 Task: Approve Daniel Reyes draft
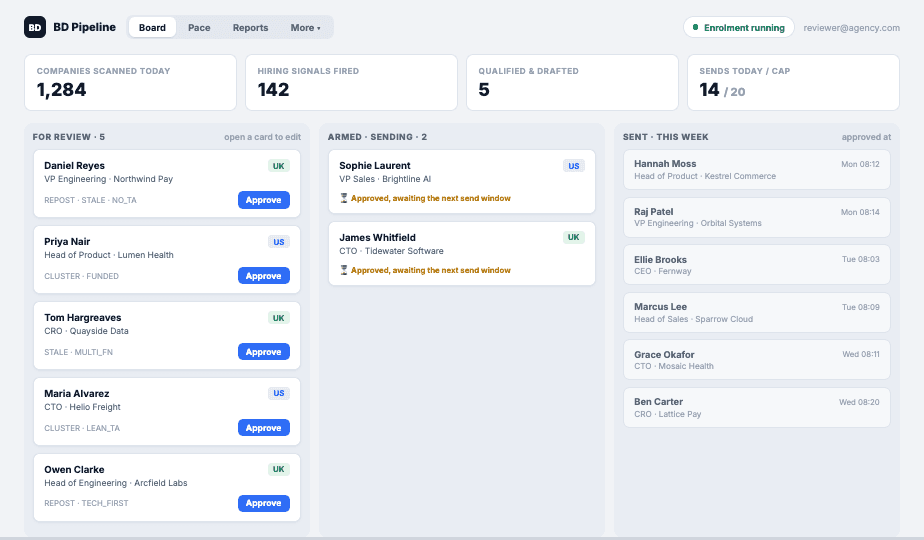click(263, 200)
